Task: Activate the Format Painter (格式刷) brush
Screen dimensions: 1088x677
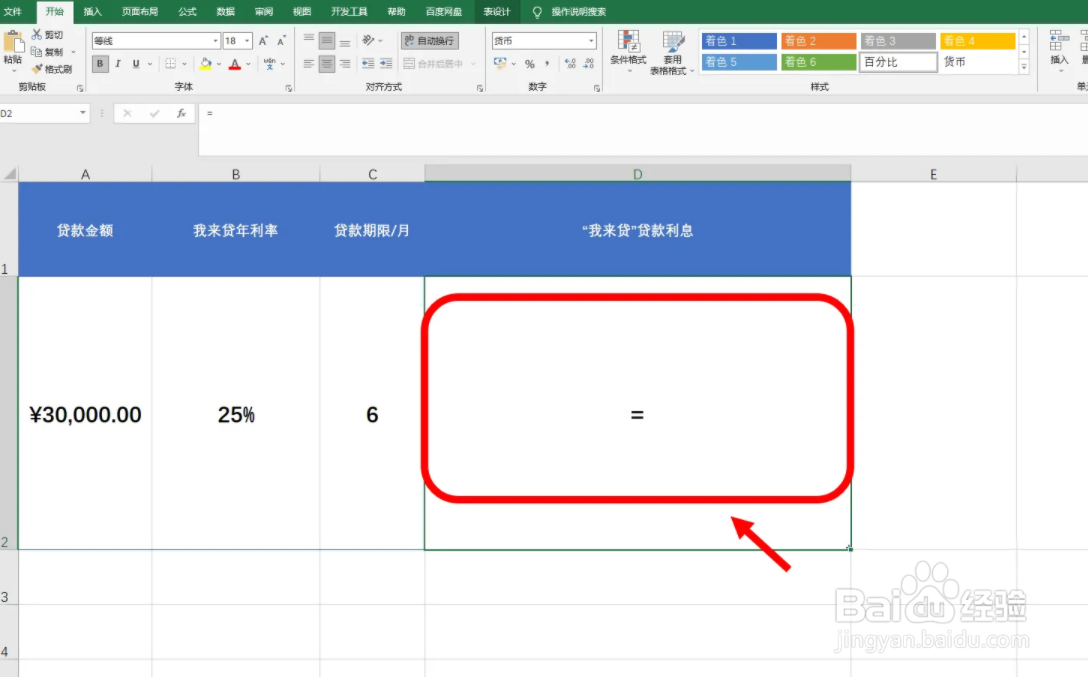Action: (x=37, y=69)
